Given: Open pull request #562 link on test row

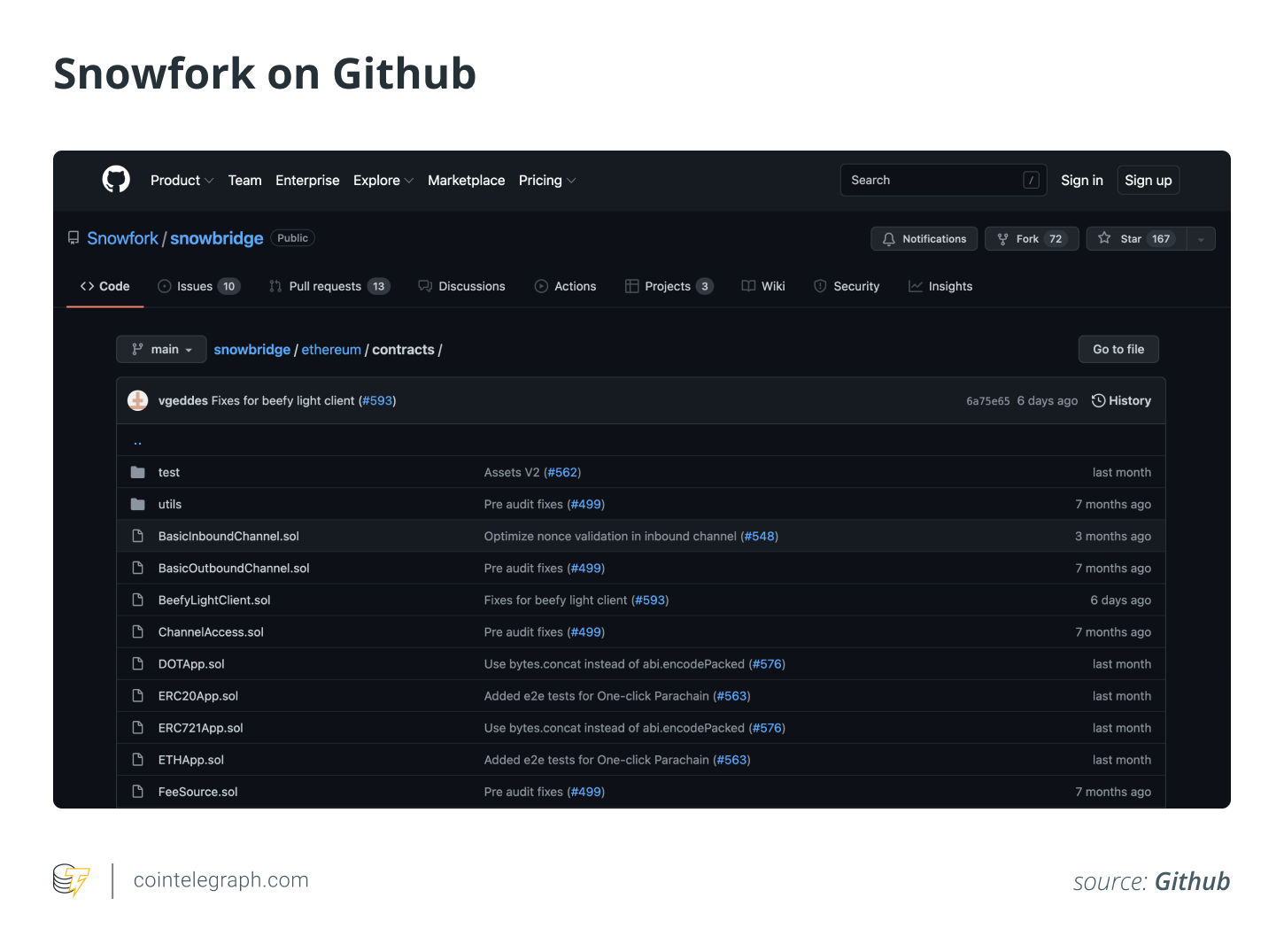Looking at the screenshot, I should point(562,472).
